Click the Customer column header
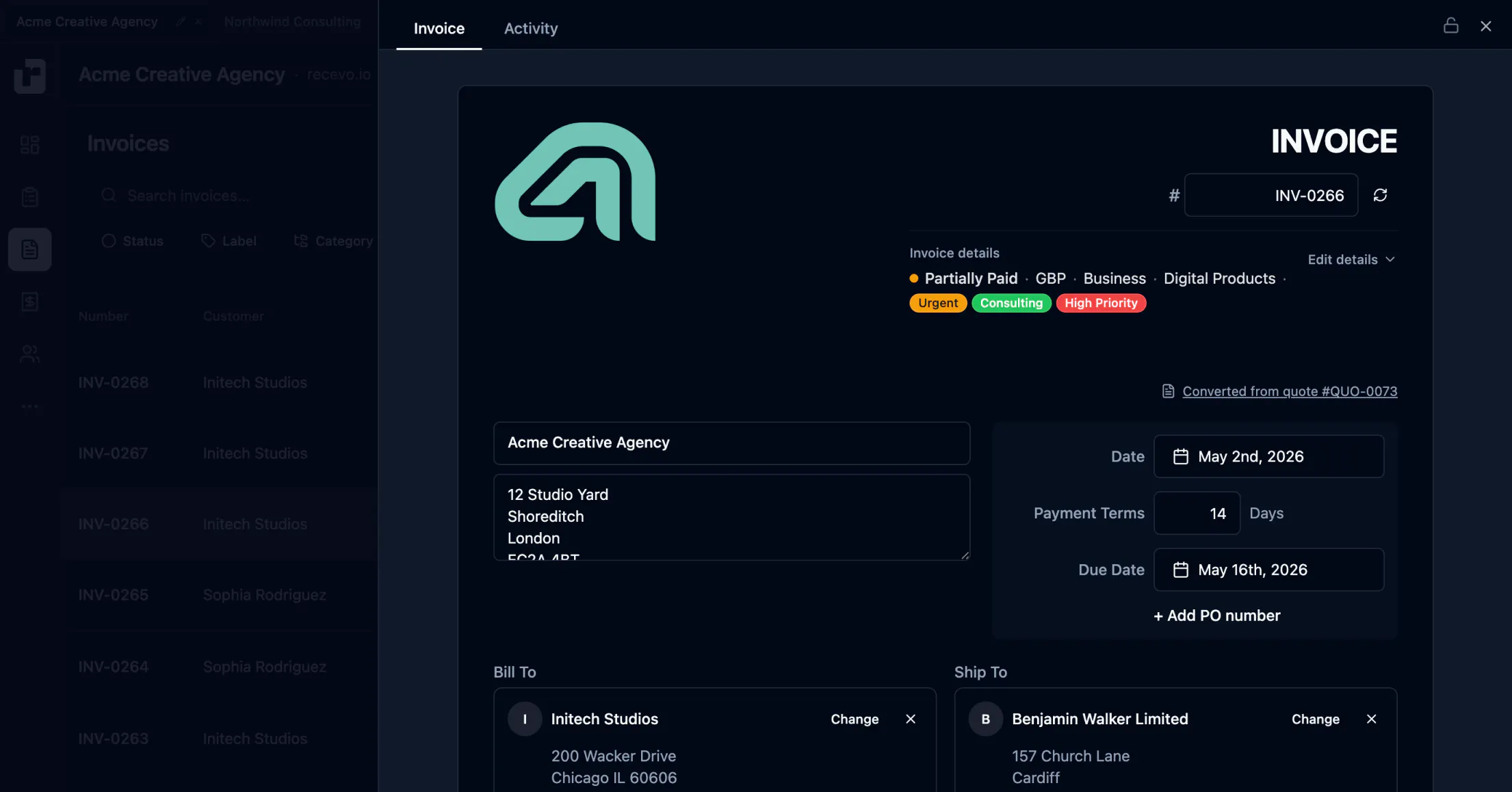 (x=233, y=316)
